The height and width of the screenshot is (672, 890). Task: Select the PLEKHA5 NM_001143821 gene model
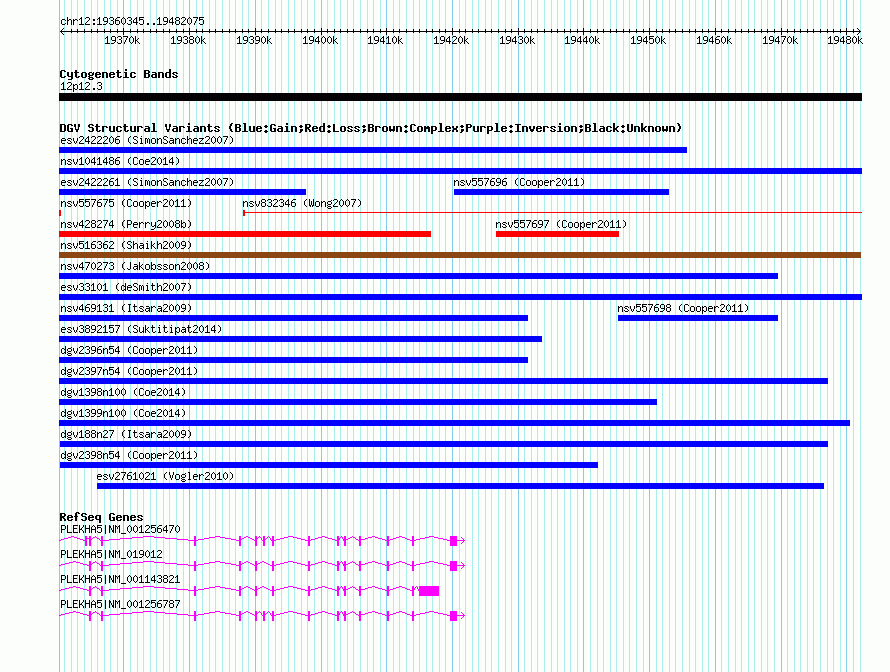click(249, 591)
